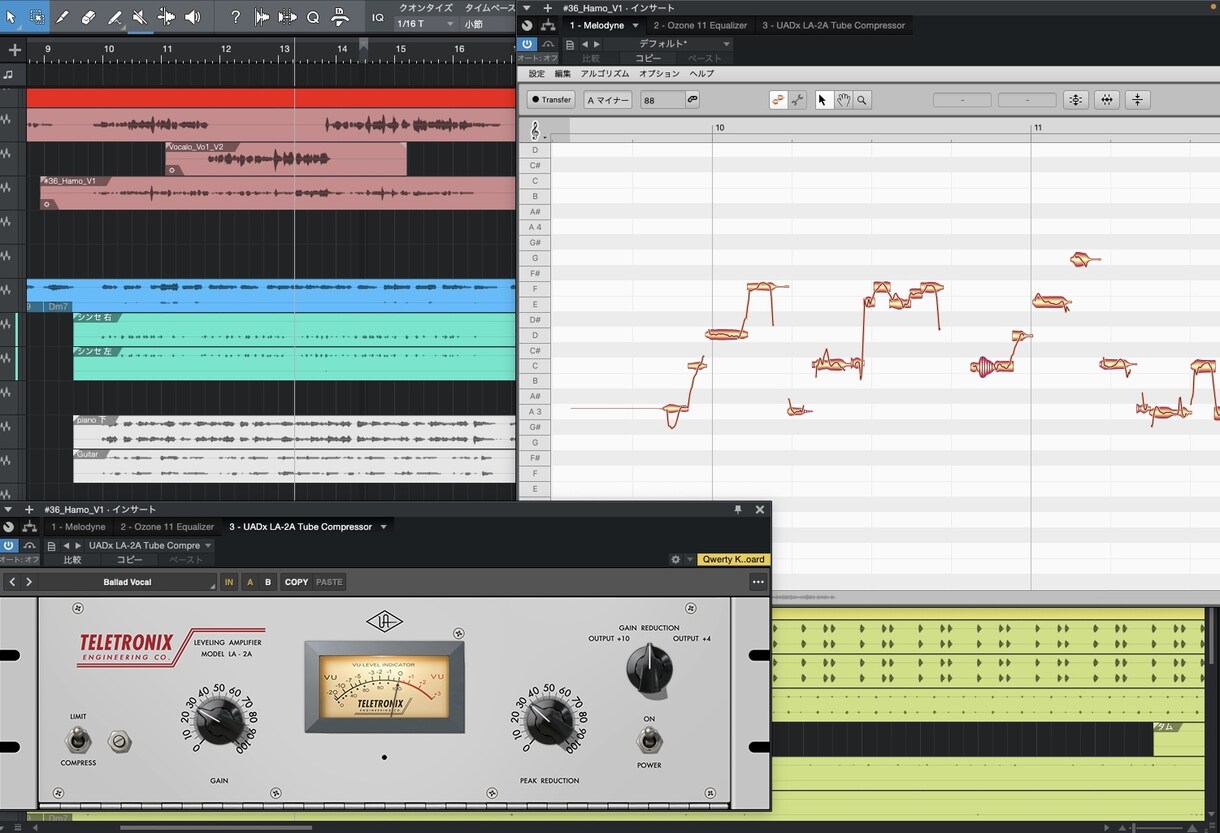Flip the LA-2A POWER switch
The width and height of the screenshot is (1220, 833).
coord(650,741)
